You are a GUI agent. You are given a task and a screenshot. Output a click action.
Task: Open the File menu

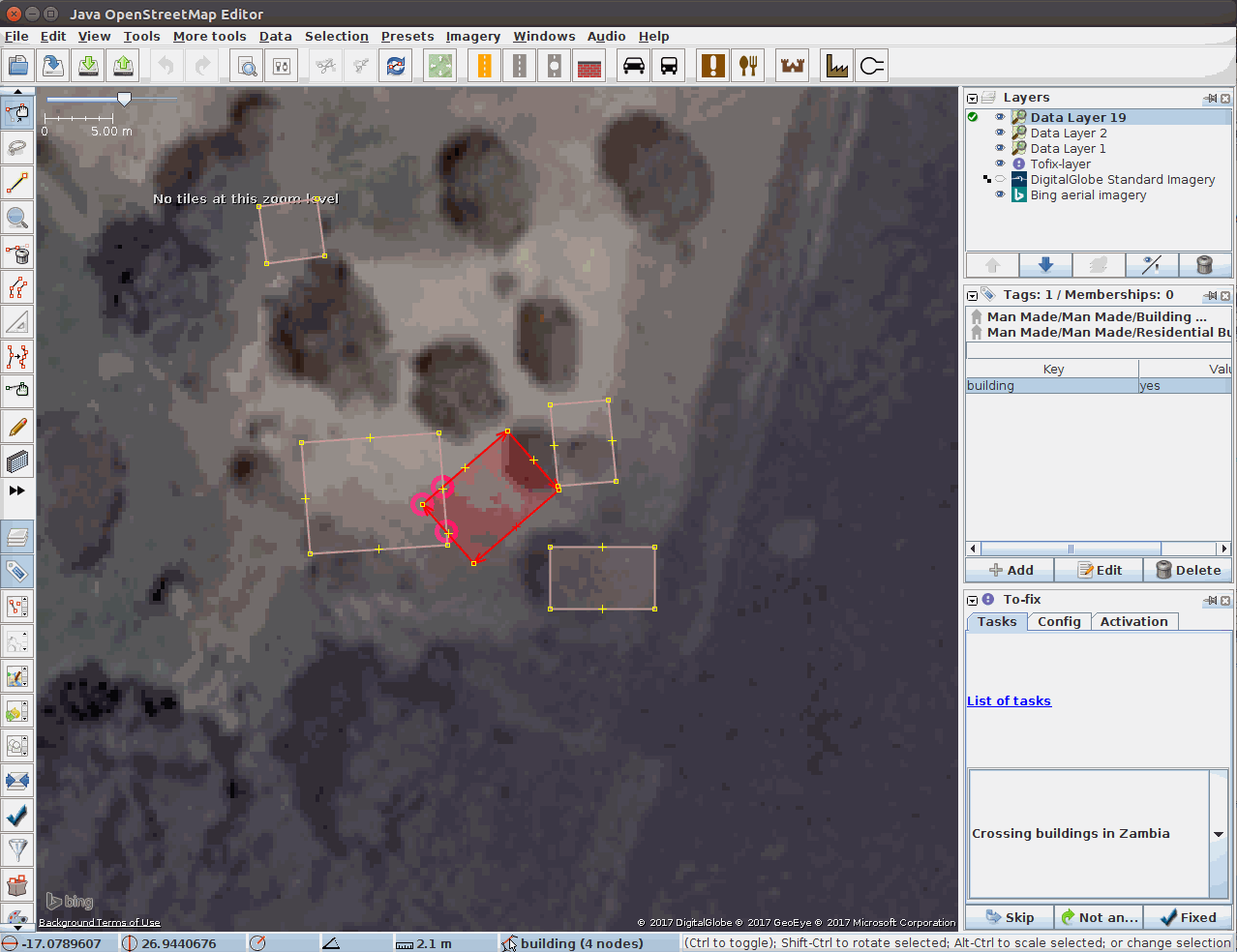pos(16,36)
